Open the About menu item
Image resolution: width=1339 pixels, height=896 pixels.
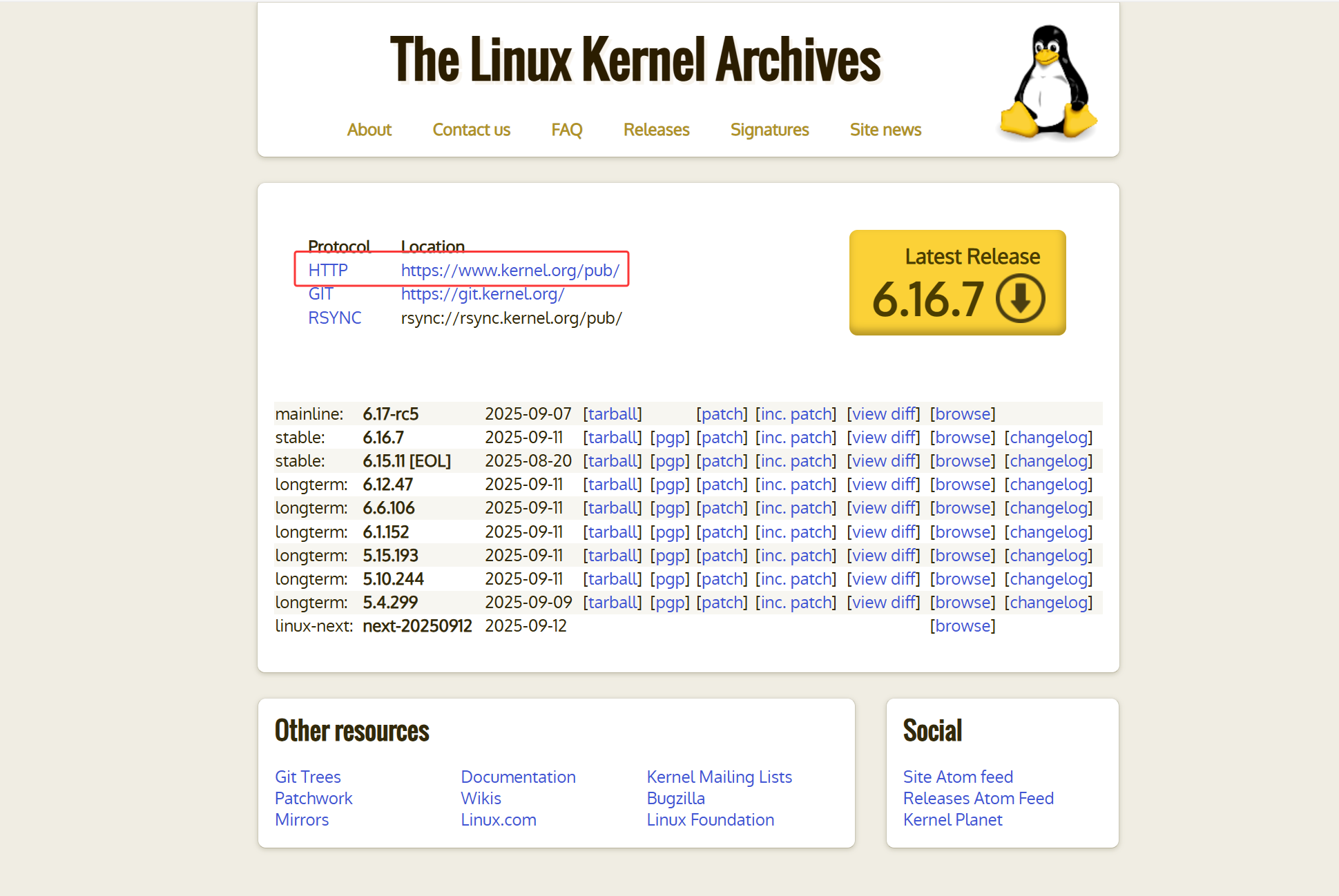pyautogui.click(x=369, y=130)
